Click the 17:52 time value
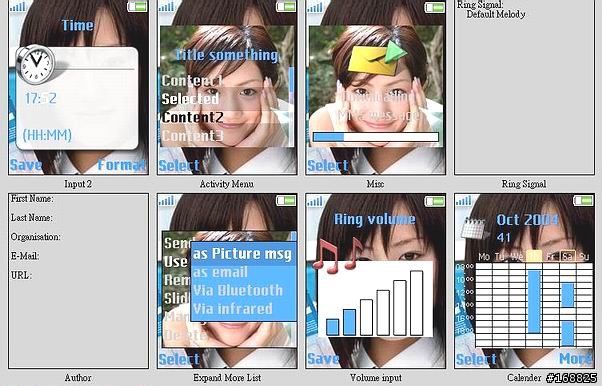 41,99
